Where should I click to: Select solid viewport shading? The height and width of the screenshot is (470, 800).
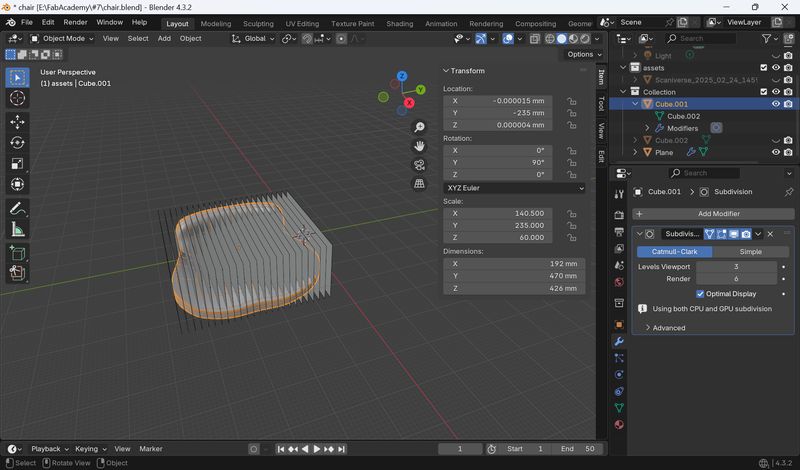(x=562, y=39)
